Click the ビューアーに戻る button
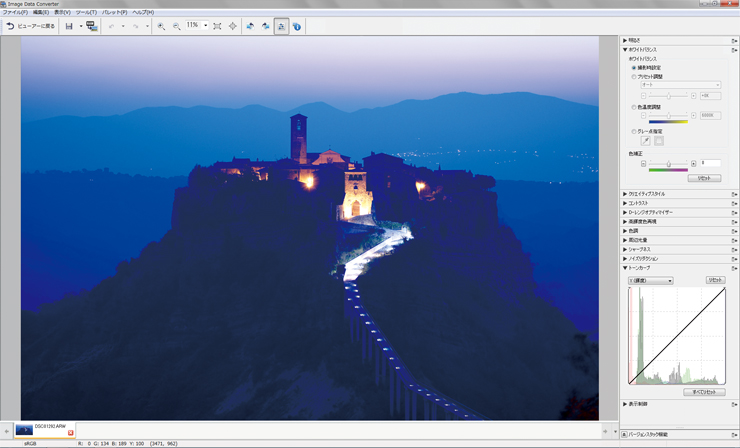740x448 pixels. pos(30,26)
